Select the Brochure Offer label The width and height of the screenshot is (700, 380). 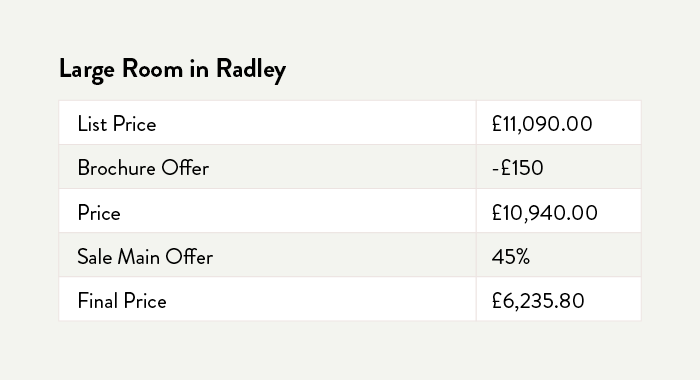point(143,168)
